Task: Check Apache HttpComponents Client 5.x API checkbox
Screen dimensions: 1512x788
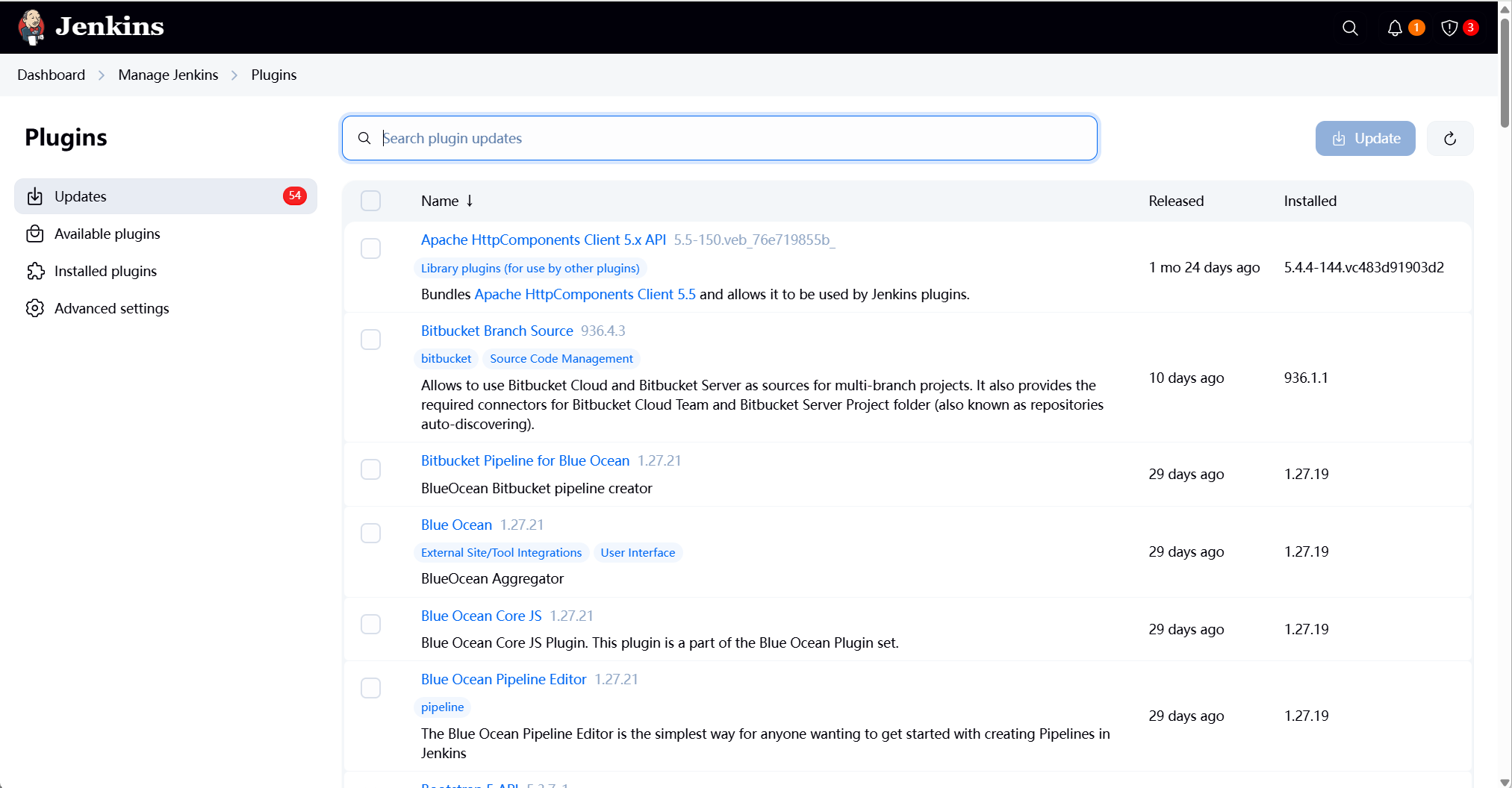Action: tap(370, 248)
